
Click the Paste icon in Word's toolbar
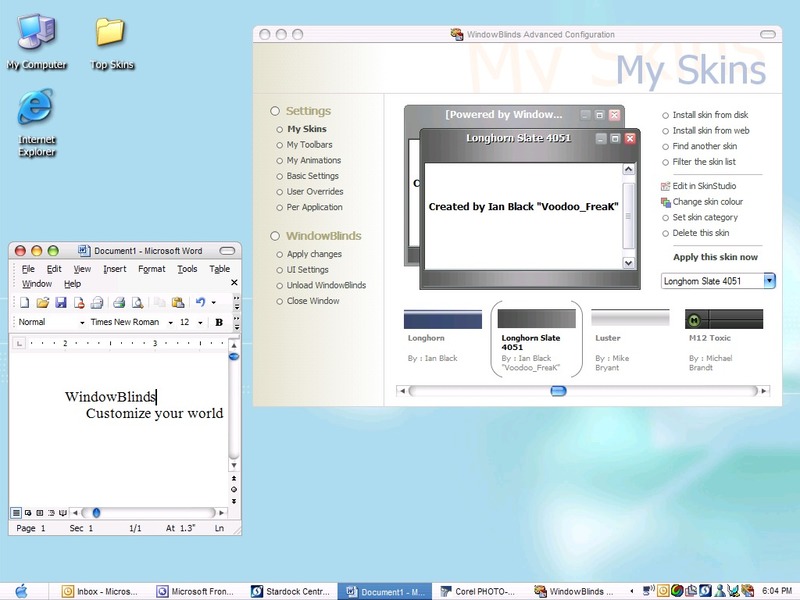tap(177, 303)
